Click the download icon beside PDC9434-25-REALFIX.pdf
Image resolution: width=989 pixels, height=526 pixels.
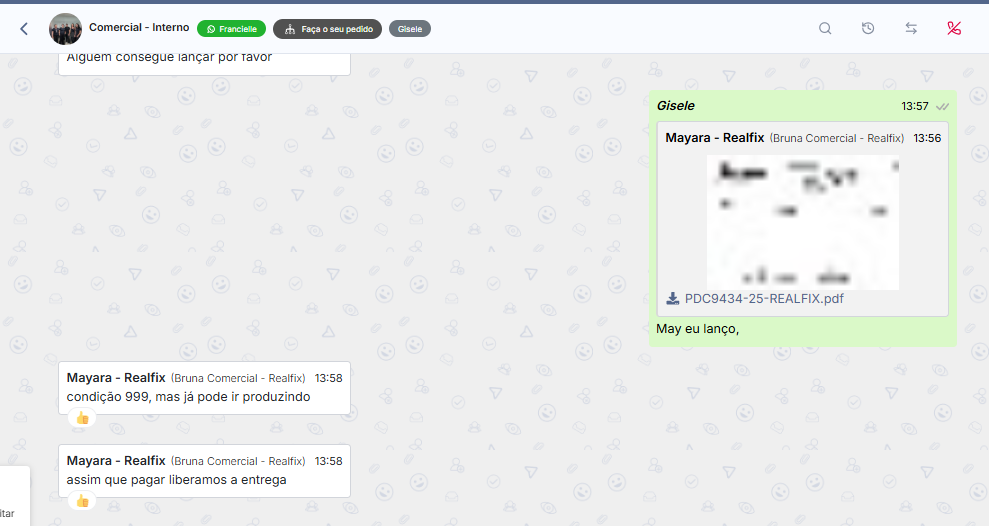[673, 298]
